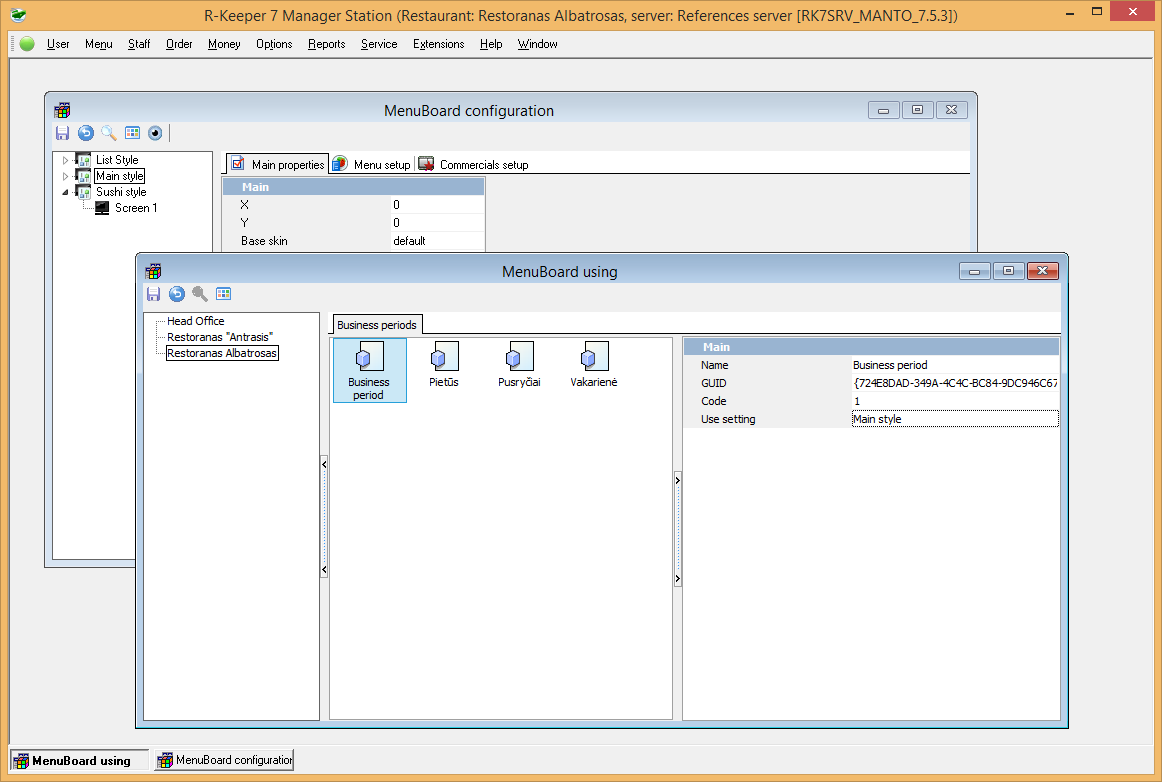Image resolution: width=1162 pixels, height=782 pixels.
Task: Select the Business periods tab
Action: pos(376,325)
